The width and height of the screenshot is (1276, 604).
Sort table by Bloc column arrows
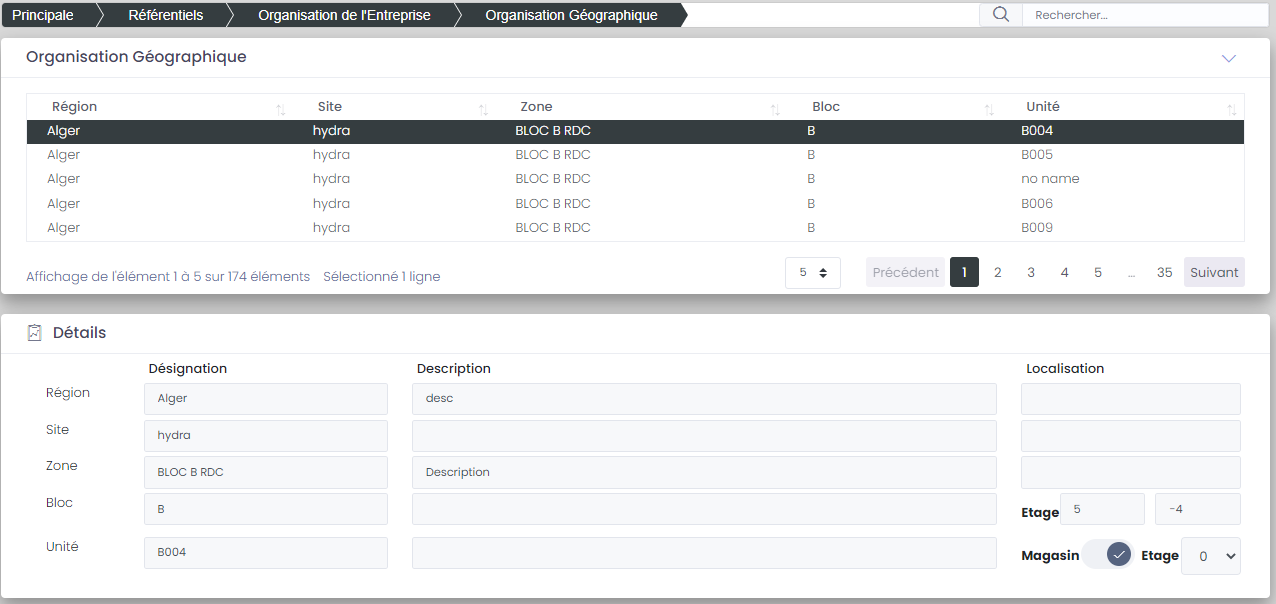click(989, 108)
